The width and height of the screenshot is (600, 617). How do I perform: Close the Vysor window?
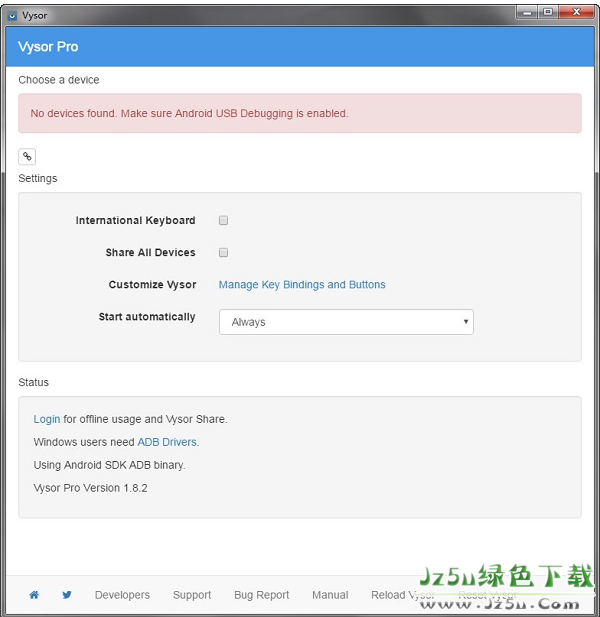point(576,13)
